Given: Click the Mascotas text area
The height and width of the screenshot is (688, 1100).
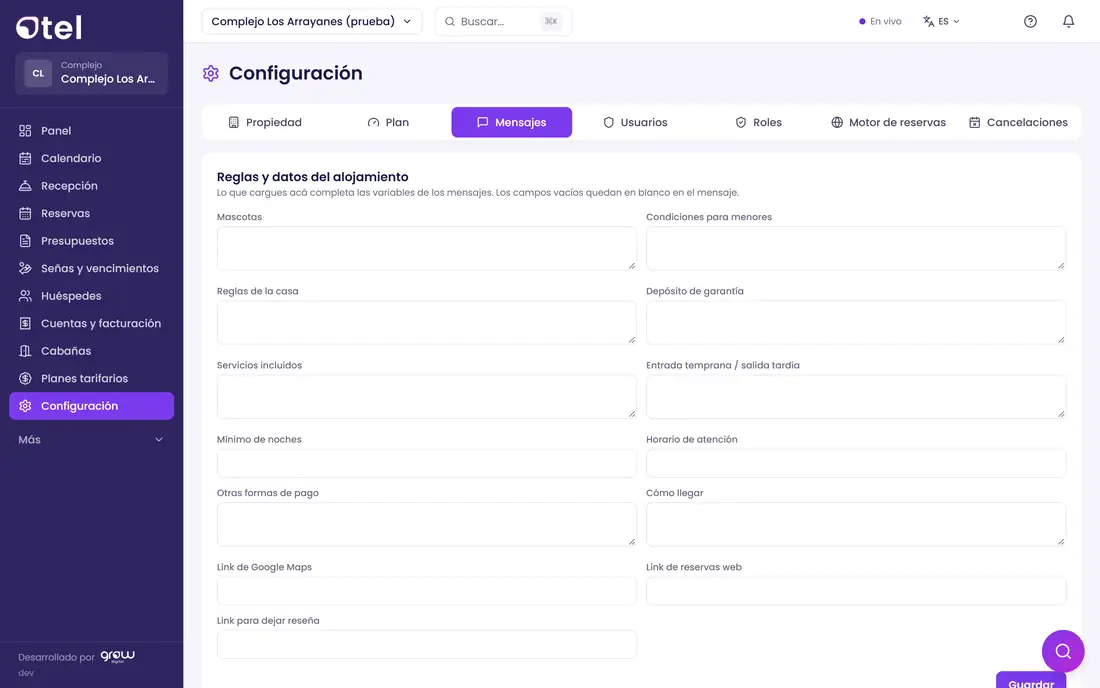Looking at the screenshot, I should 427,248.
